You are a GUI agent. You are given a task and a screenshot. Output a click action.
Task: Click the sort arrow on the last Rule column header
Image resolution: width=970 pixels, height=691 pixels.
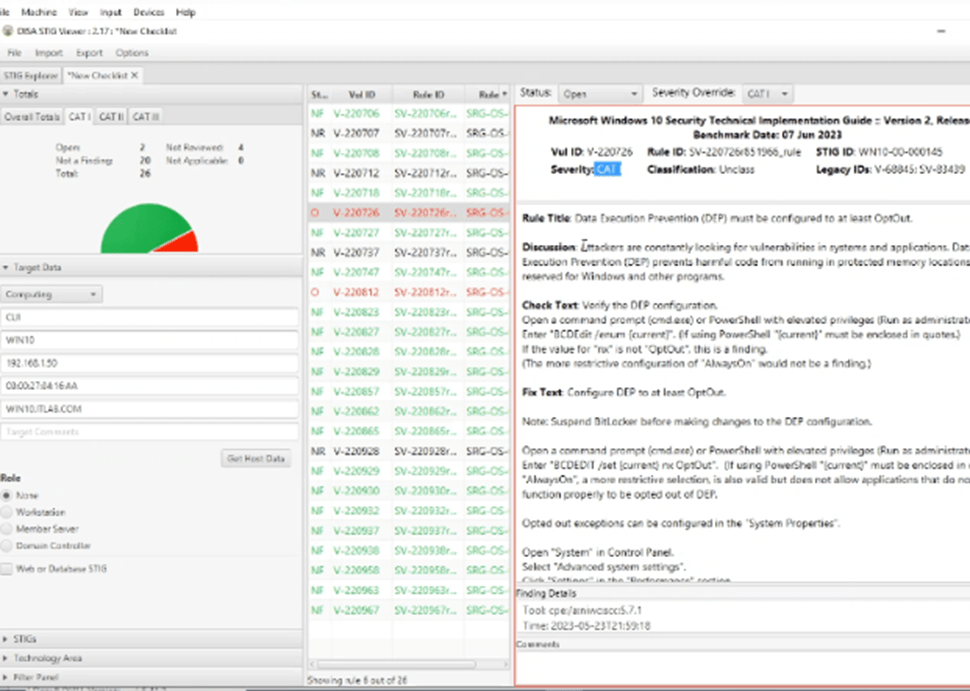pyautogui.click(x=504, y=95)
